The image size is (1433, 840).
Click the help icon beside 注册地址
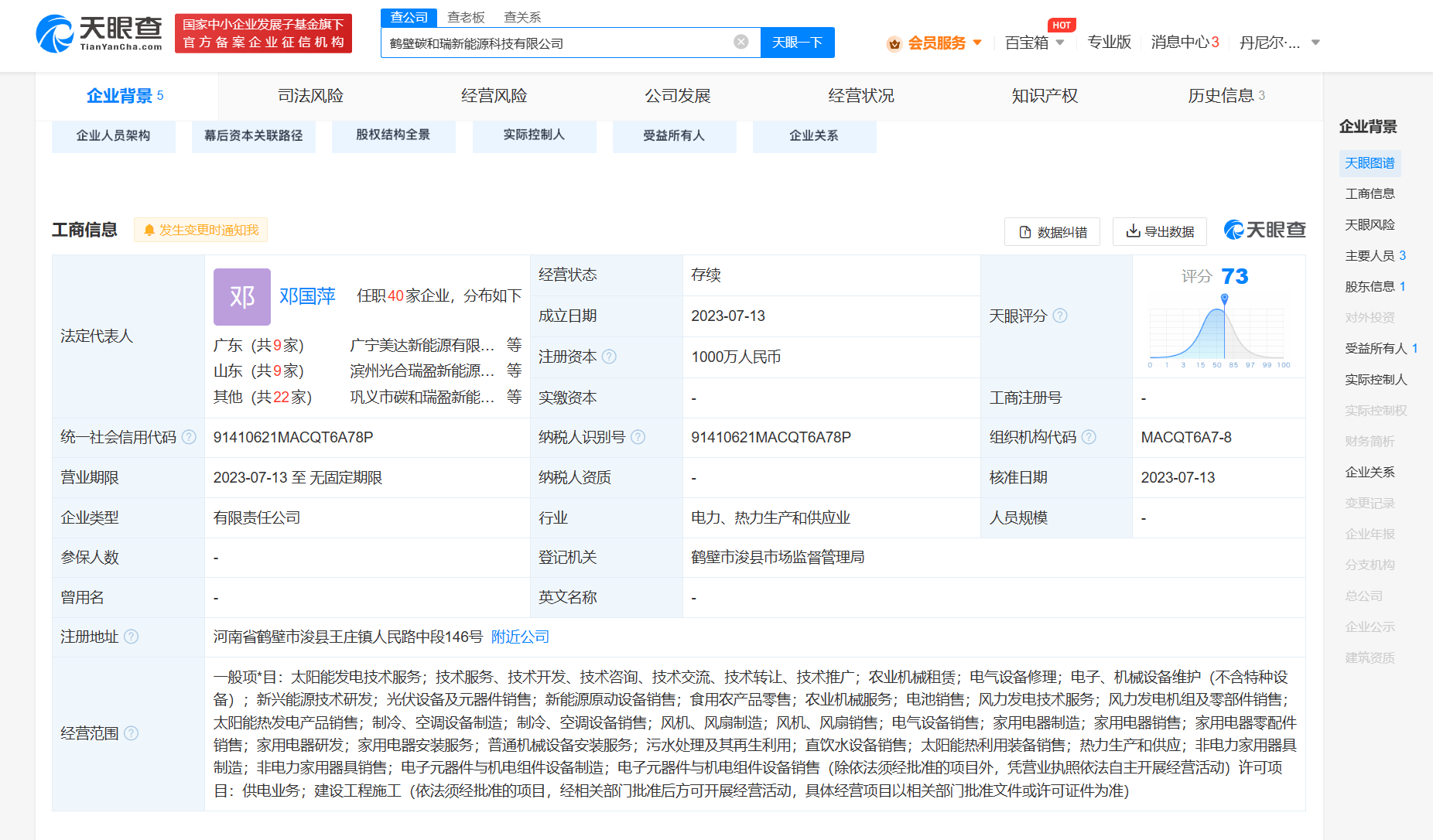pyautogui.click(x=131, y=637)
